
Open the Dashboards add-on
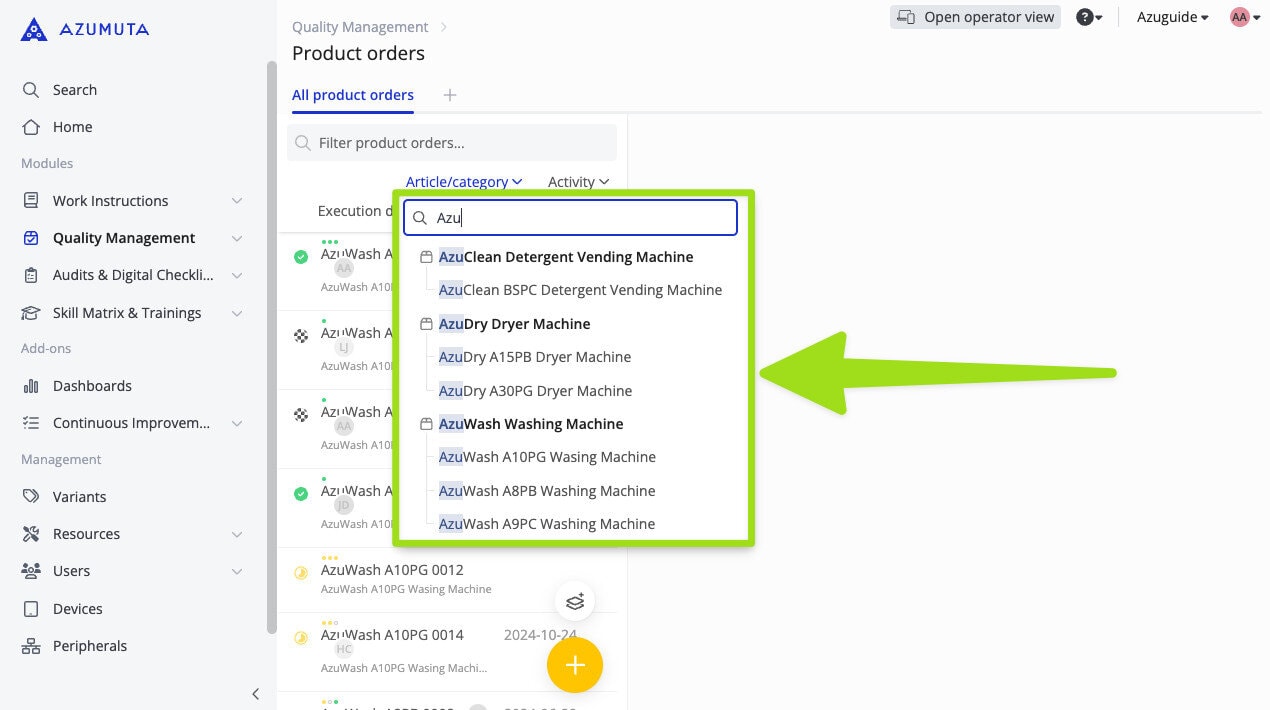pos(92,386)
